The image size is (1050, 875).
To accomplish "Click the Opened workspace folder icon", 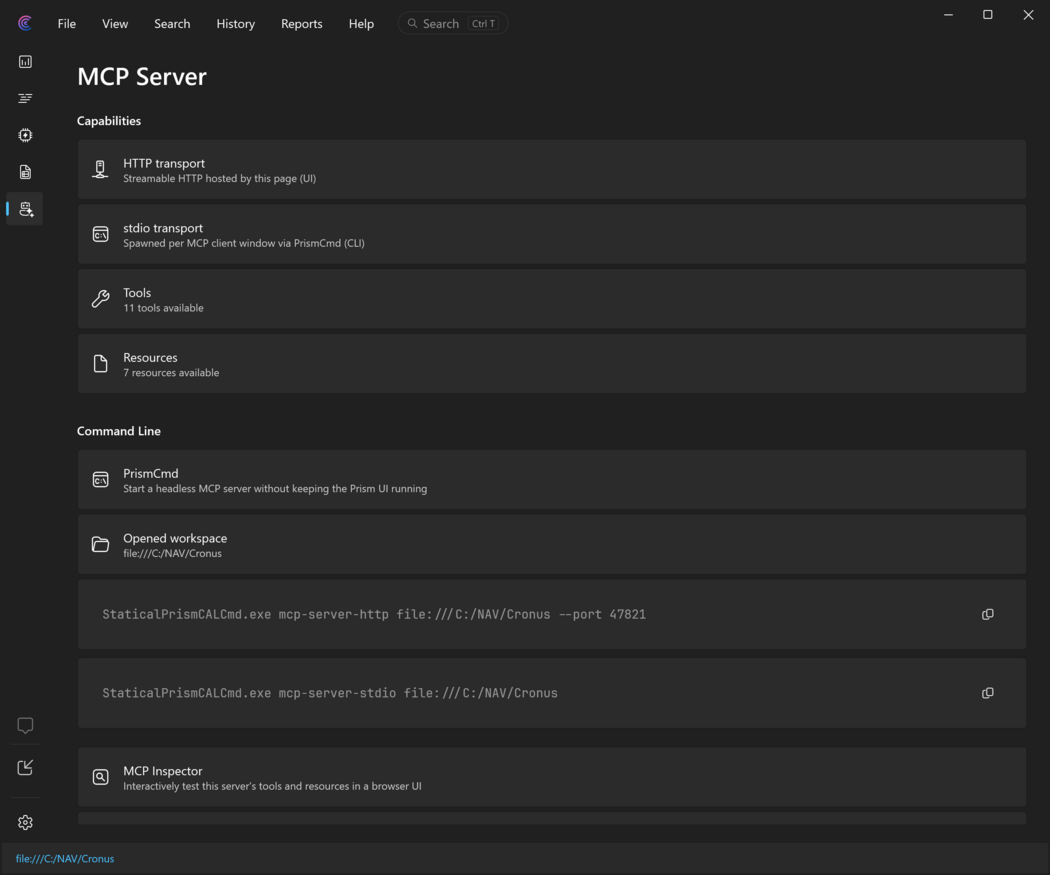I will [100, 544].
